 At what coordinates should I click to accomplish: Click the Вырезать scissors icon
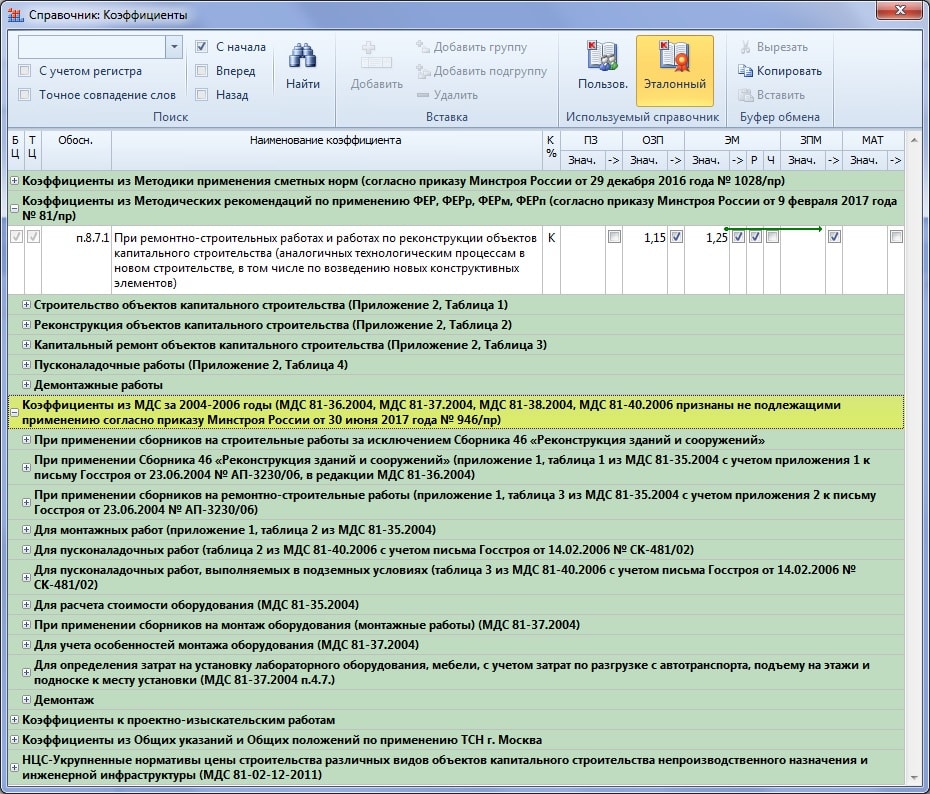[x=746, y=47]
